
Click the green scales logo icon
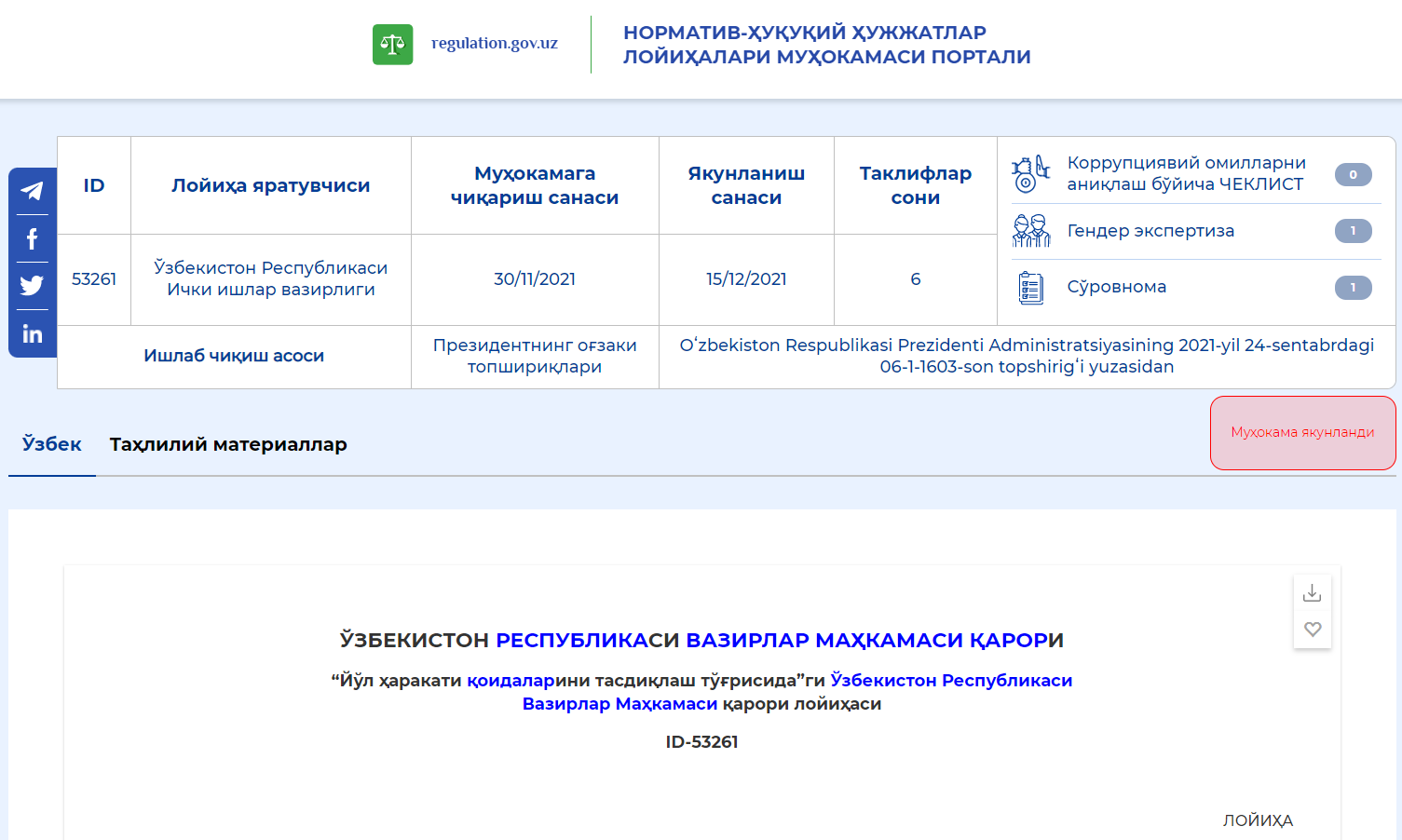coord(392,44)
